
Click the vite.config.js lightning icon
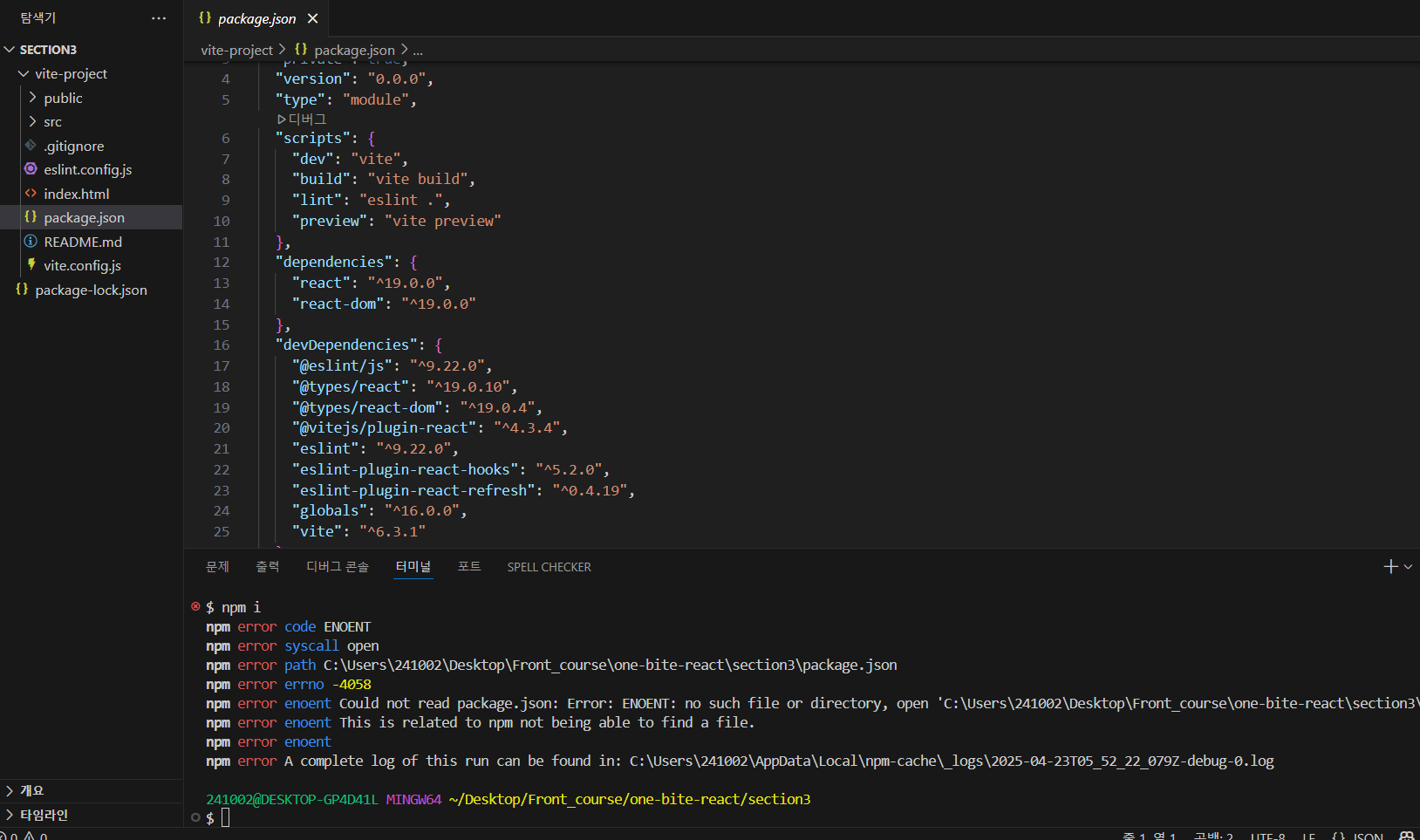31,265
